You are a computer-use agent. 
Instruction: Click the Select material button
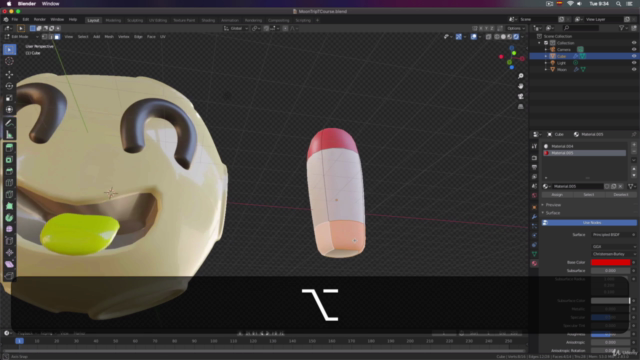pyautogui.click(x=589, y=195)
